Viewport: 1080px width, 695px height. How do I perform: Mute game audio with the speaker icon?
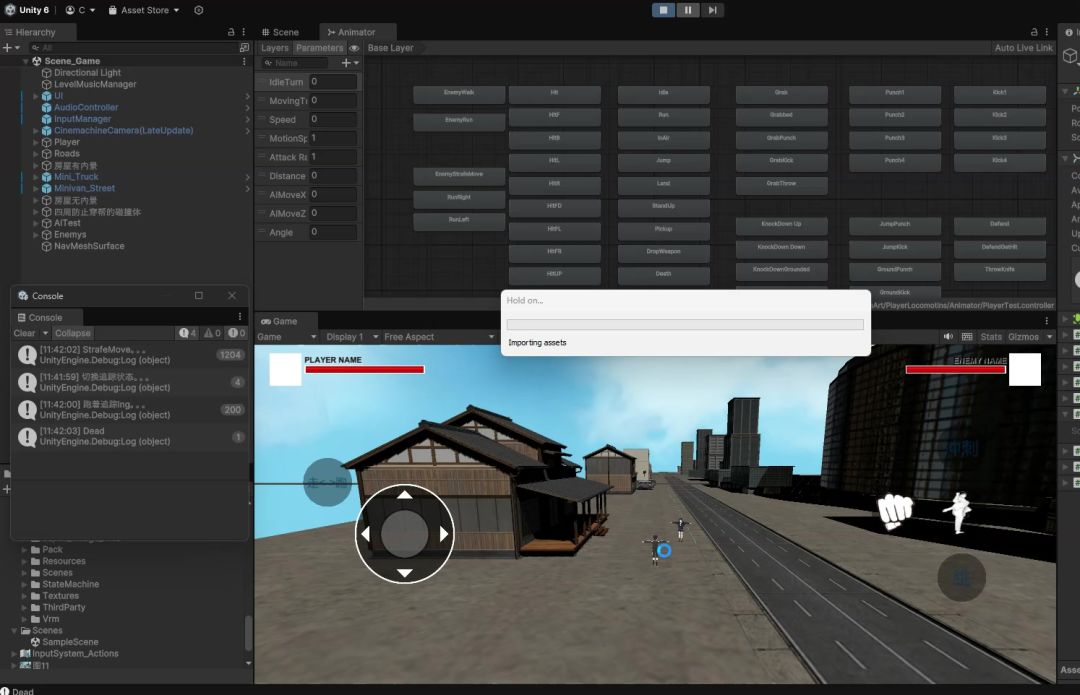[x=947, y=337]
